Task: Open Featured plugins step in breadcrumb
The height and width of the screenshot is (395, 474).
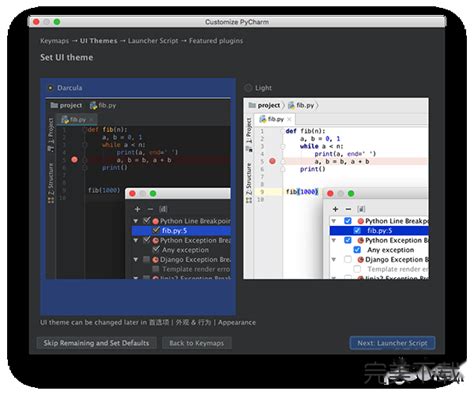Action: [216, 41]
